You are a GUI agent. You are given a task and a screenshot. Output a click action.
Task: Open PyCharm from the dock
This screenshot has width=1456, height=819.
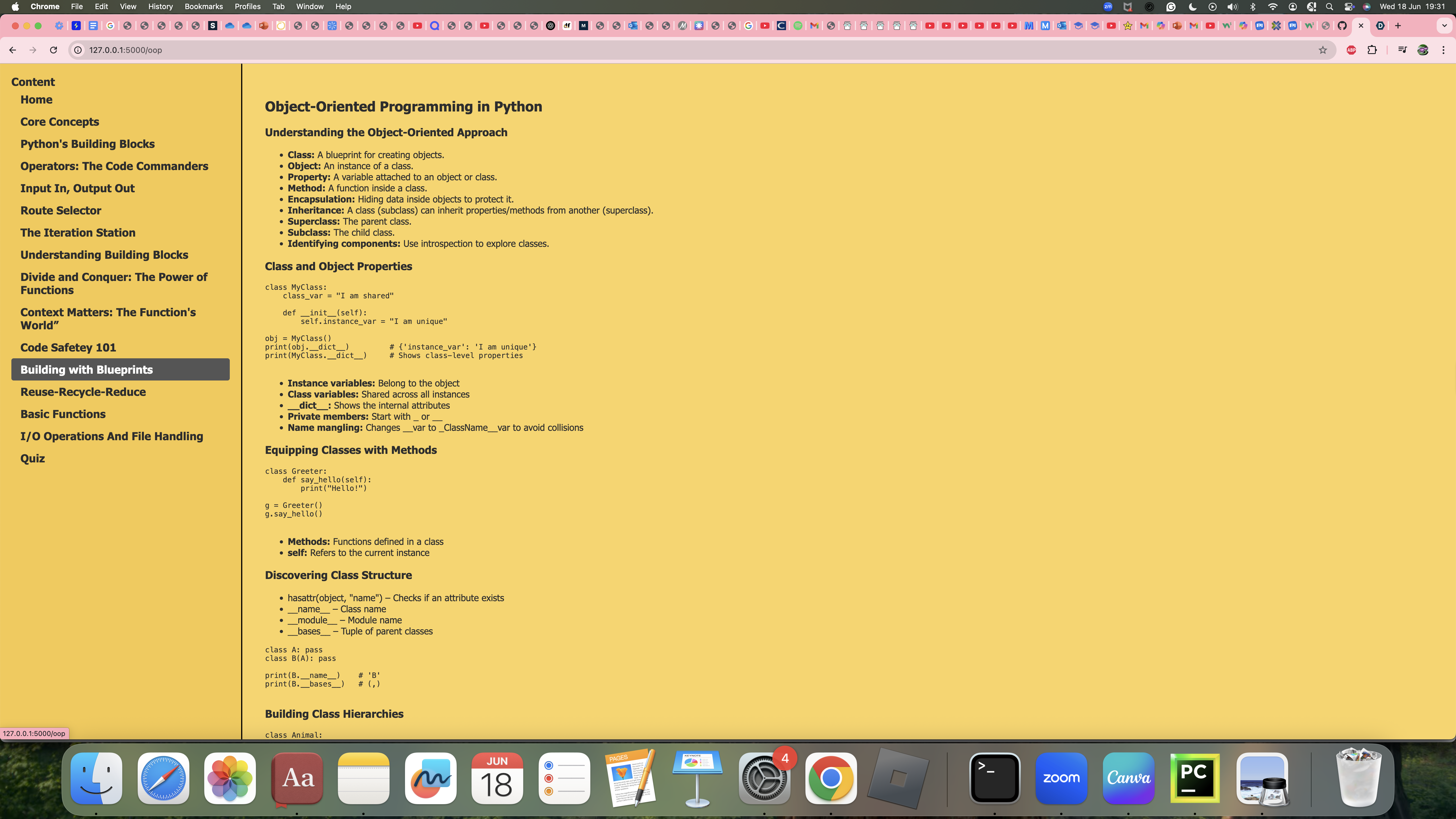point(1194,778)
